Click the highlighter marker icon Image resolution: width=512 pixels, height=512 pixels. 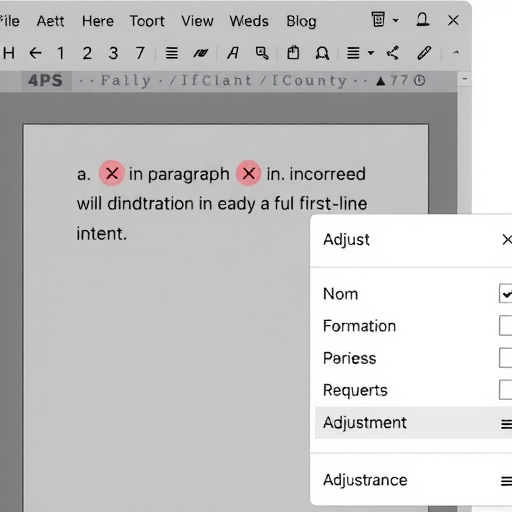(x=201, y=53)
